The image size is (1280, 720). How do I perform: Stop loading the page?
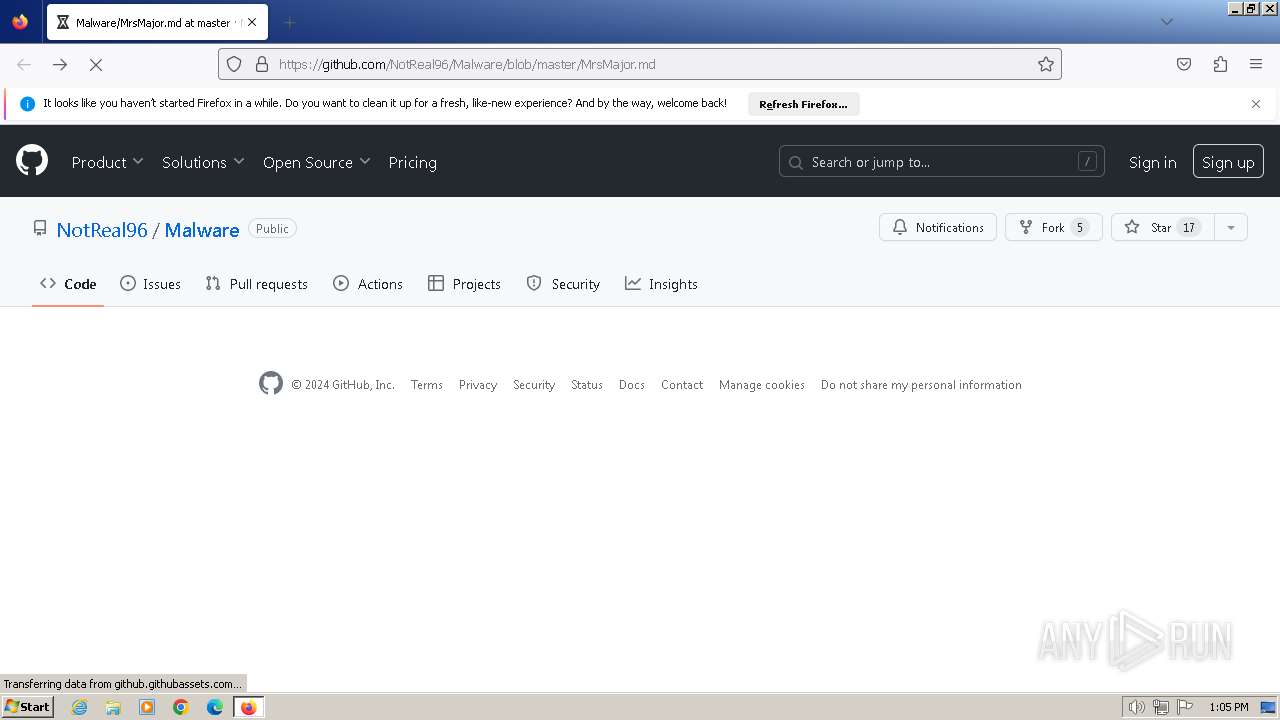pos(96,64)
